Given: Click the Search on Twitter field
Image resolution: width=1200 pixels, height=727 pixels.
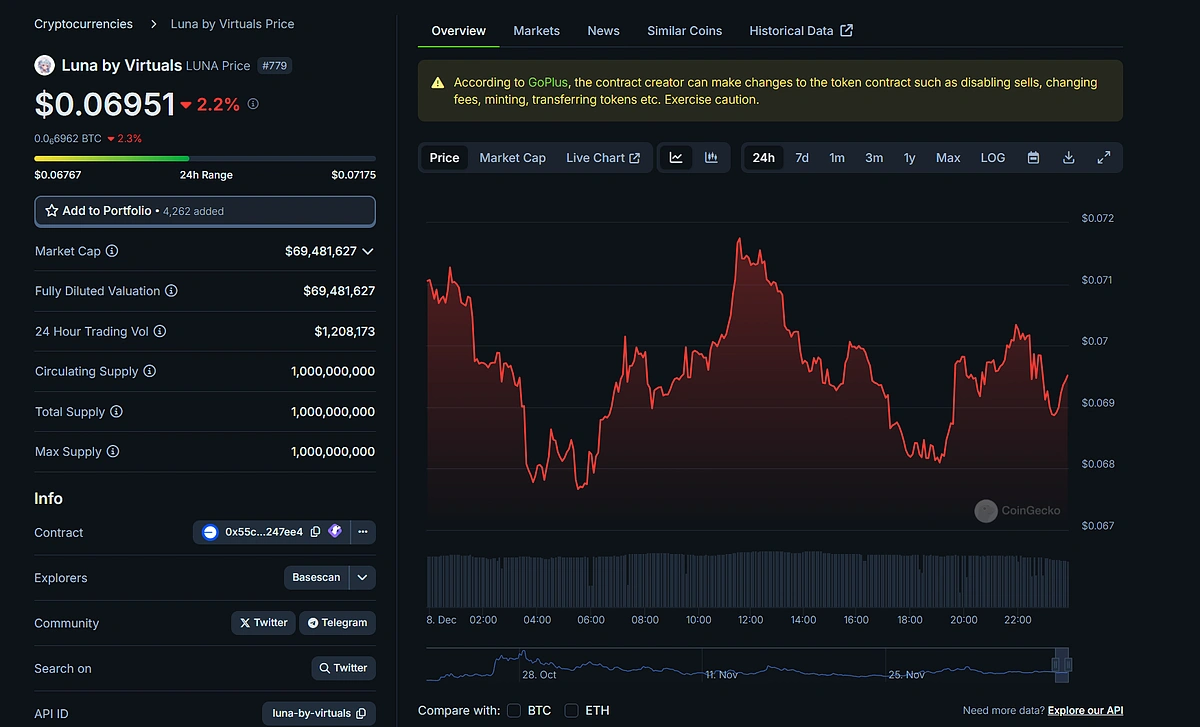Looking at the screenshot, I should point(343,668).
